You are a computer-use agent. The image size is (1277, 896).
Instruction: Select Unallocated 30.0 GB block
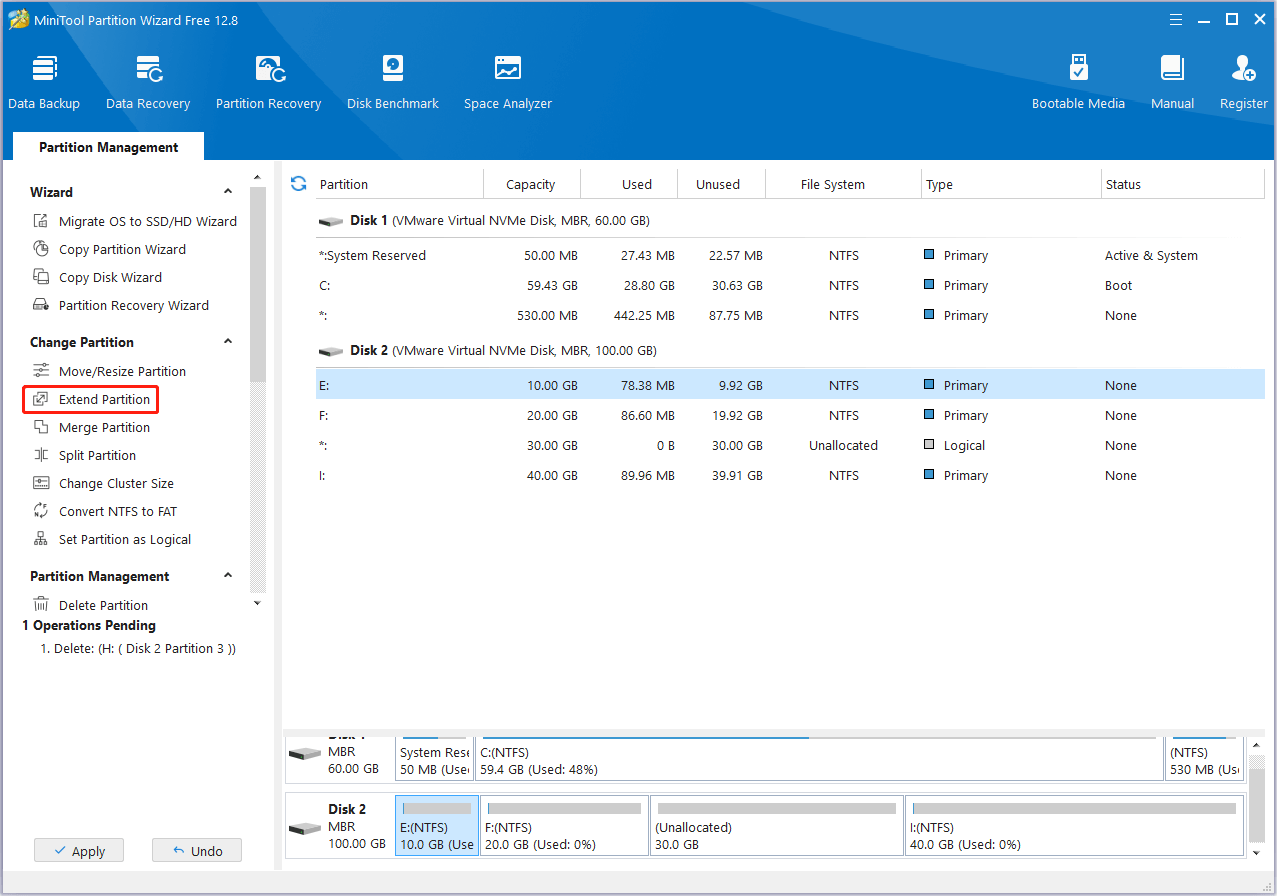(777, 826)
